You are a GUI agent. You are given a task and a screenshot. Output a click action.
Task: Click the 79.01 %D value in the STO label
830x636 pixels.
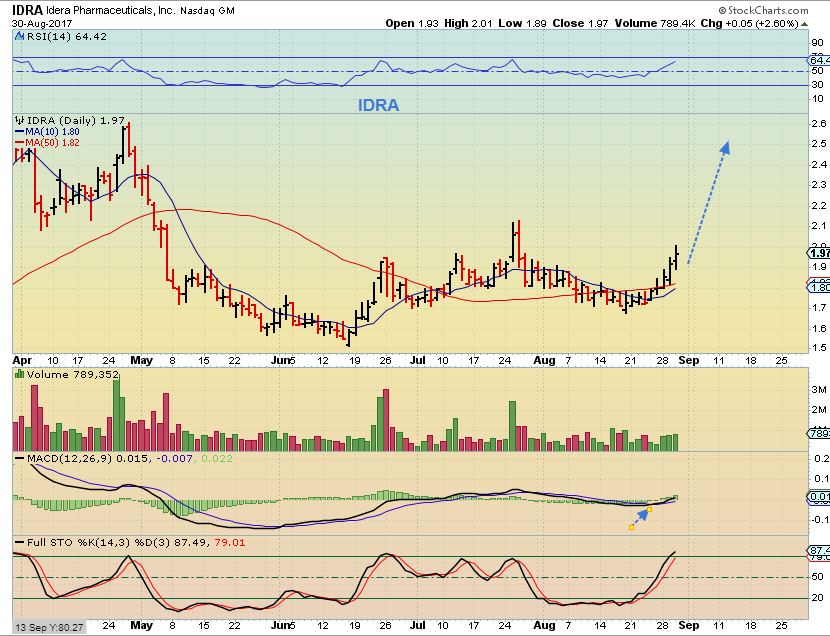pos(230,542)
